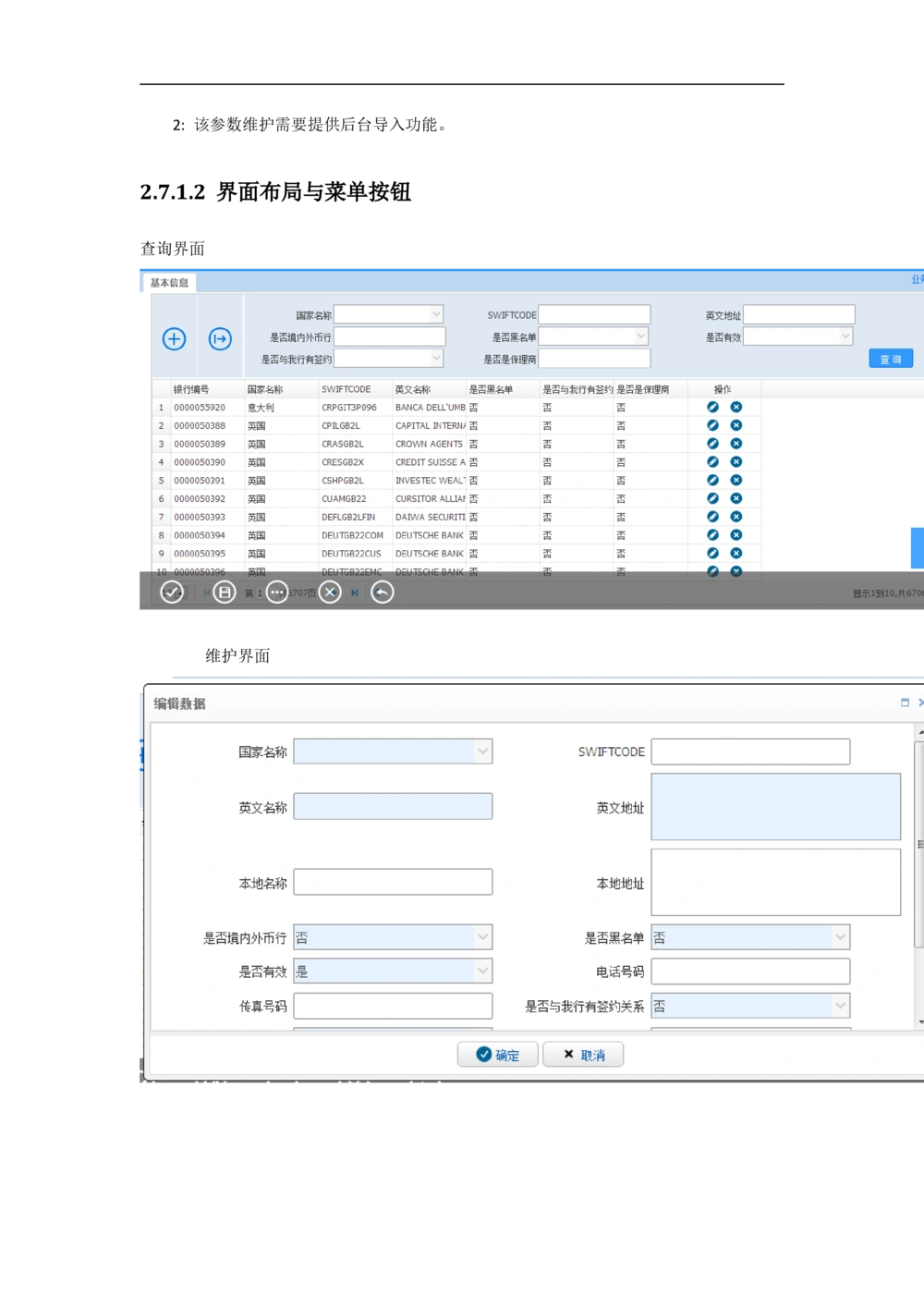Image resolution: width=924 pixels, height=1308 pixels.
Task: Click delete icon for DAIWA SECURITI row
Action: [x=736, y=517]
